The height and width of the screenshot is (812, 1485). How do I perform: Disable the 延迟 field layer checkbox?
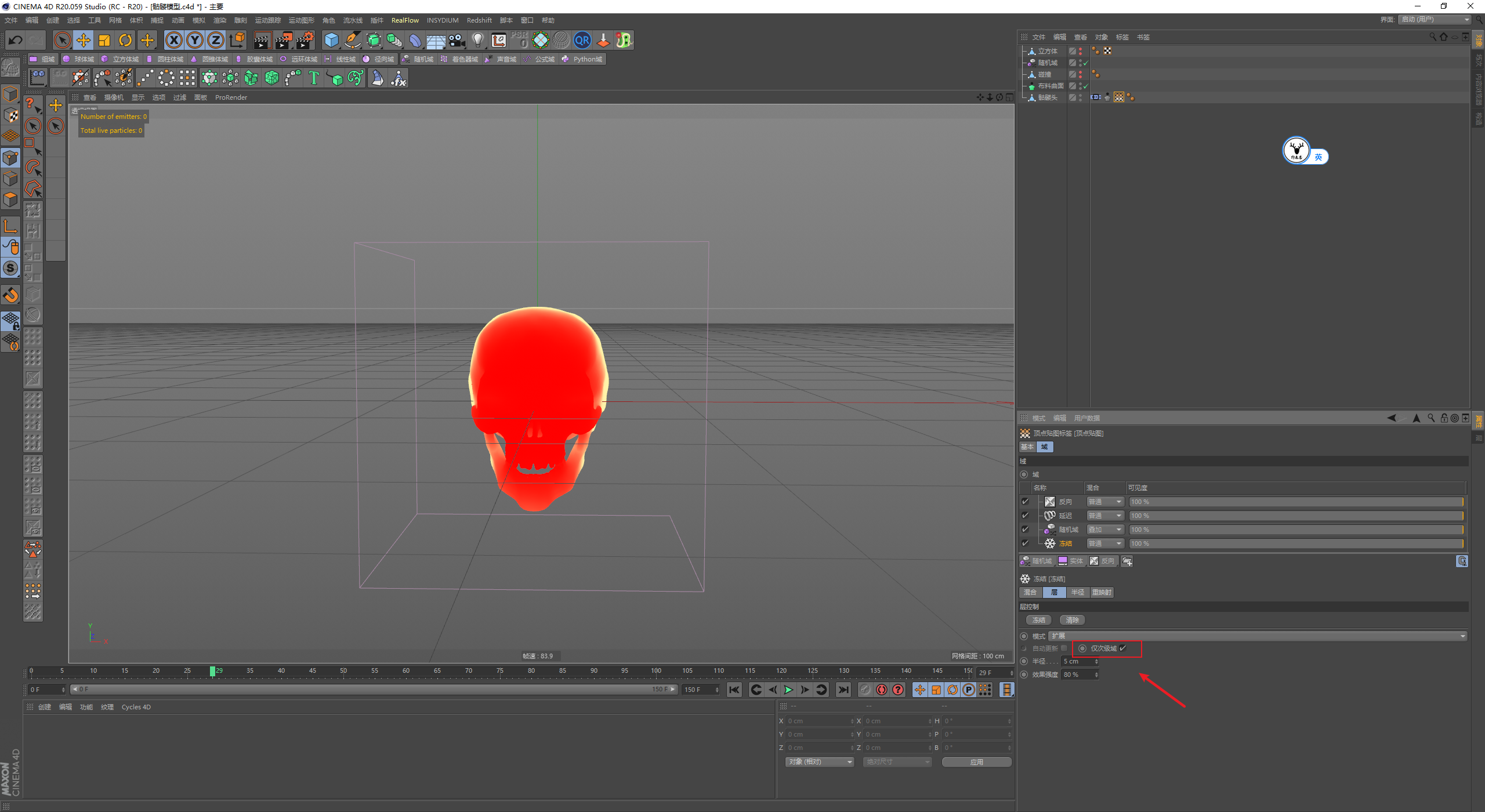[x=1025, y=516]
